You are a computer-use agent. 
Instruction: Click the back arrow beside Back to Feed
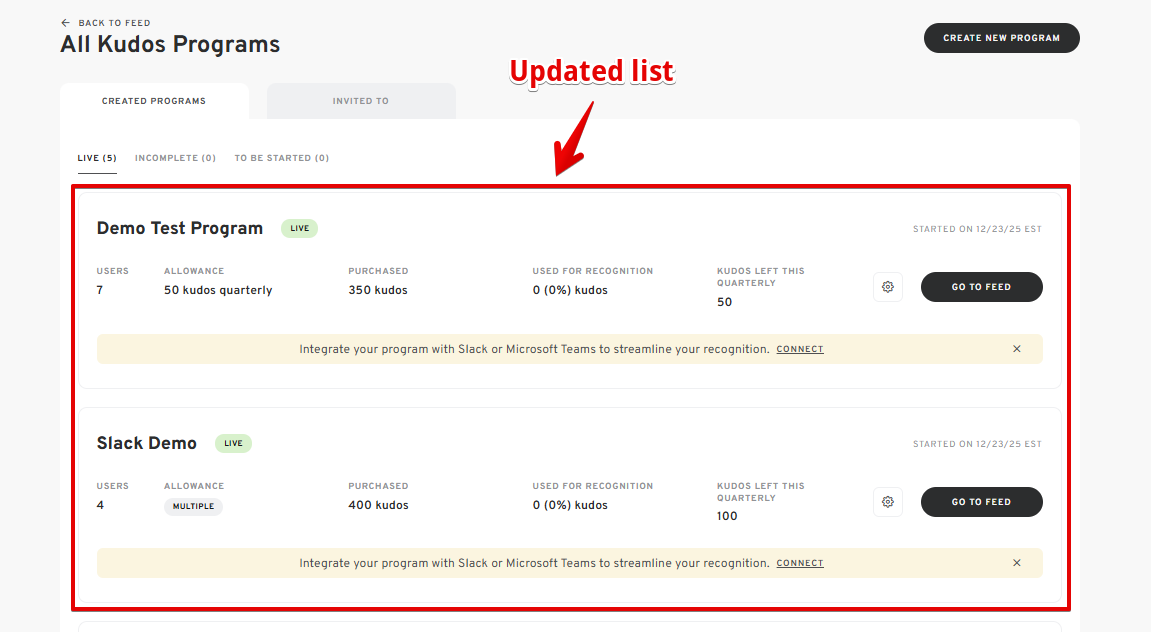click(66, 23)
